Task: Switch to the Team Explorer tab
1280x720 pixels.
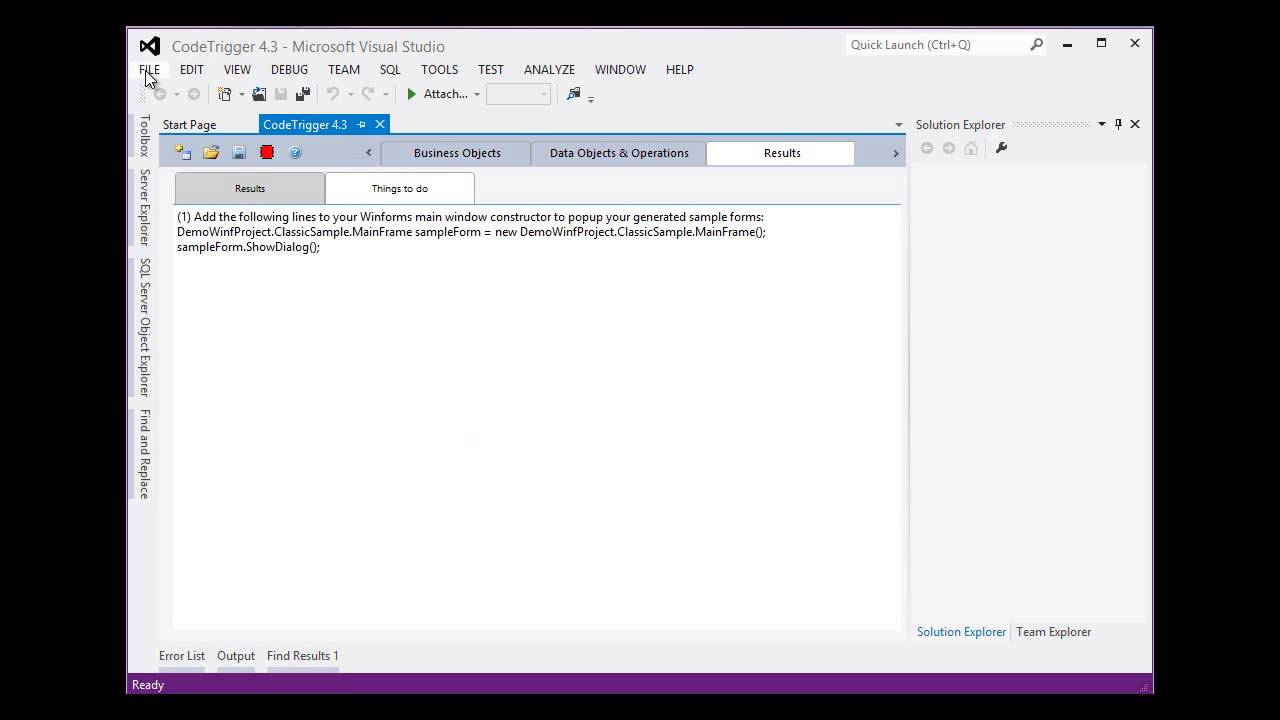Action: point(1053,632)
